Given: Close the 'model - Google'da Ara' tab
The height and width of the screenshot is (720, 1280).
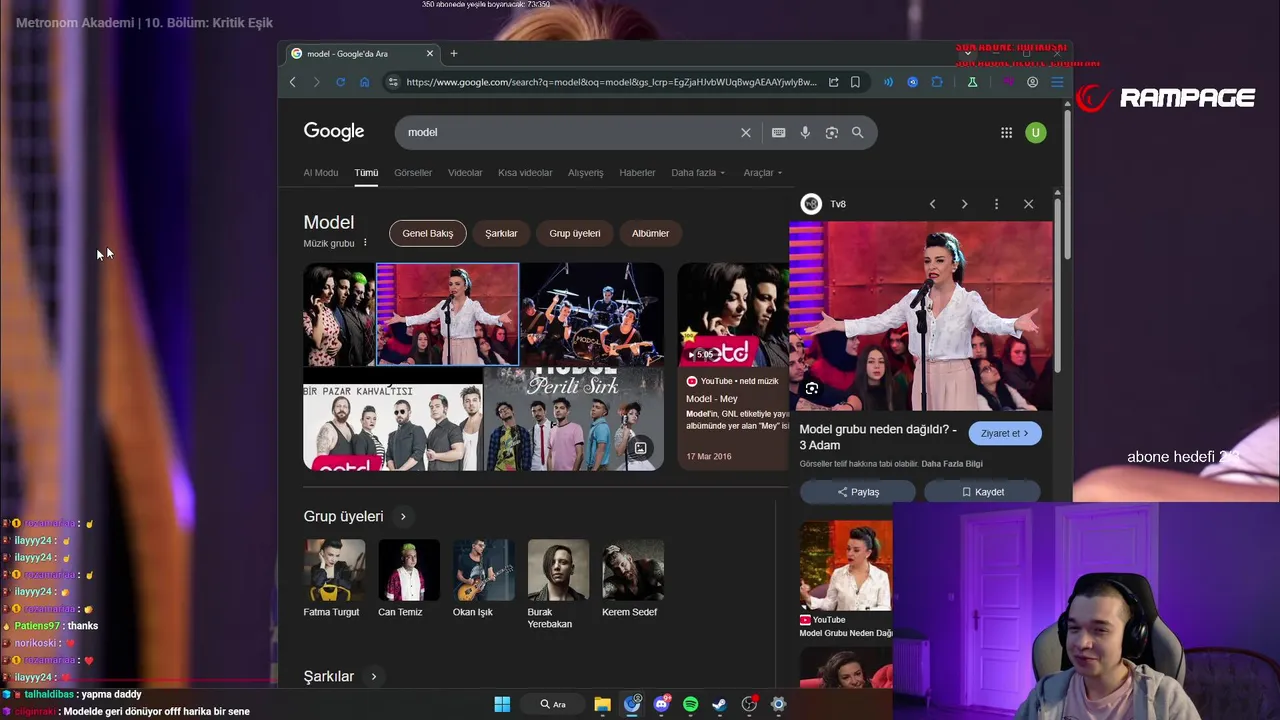Looking at the screenshot, I should (430, 53).
